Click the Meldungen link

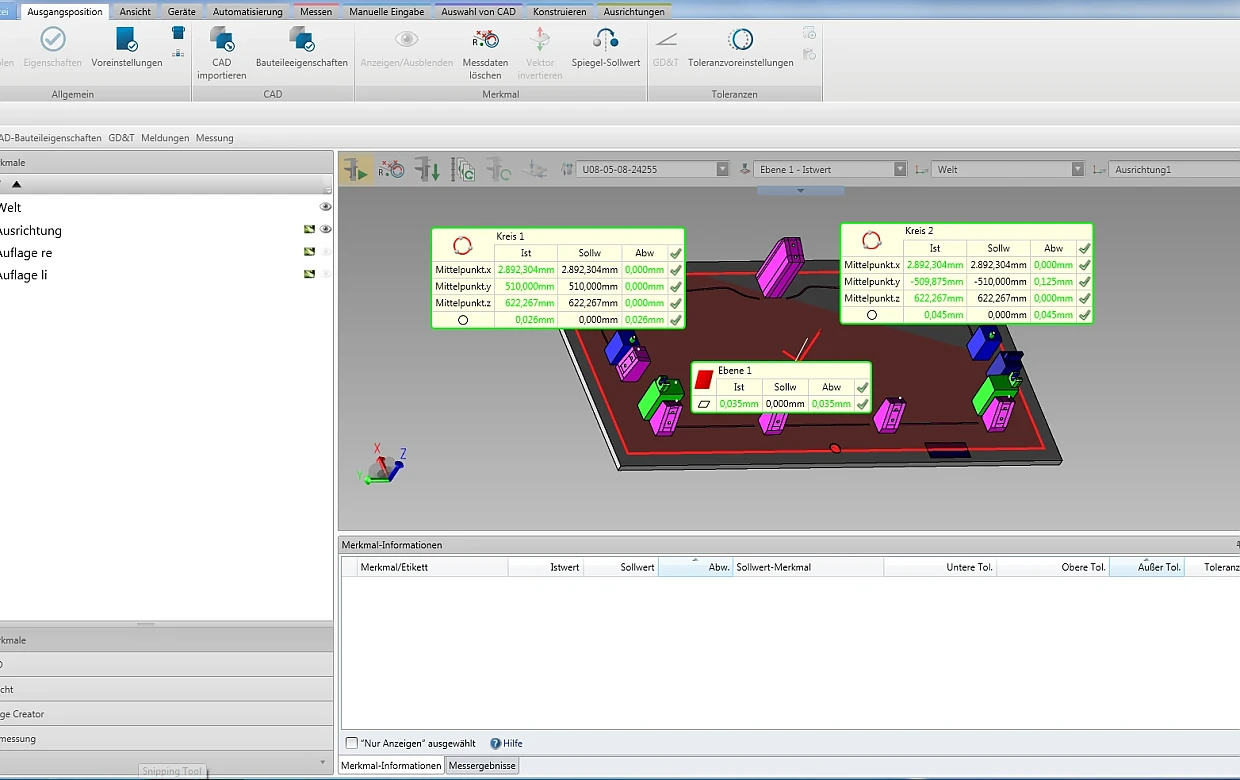point(165,138)
